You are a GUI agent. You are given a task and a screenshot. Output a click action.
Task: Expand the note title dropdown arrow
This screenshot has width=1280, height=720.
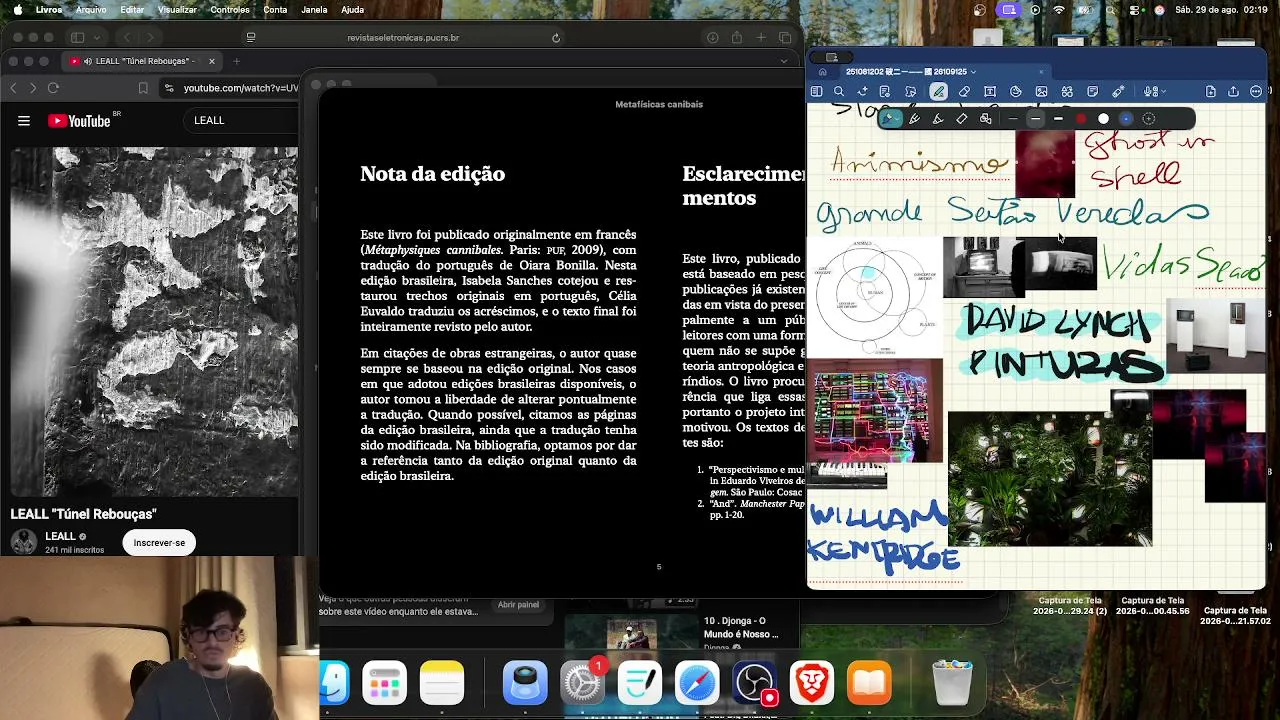(973, 72)
